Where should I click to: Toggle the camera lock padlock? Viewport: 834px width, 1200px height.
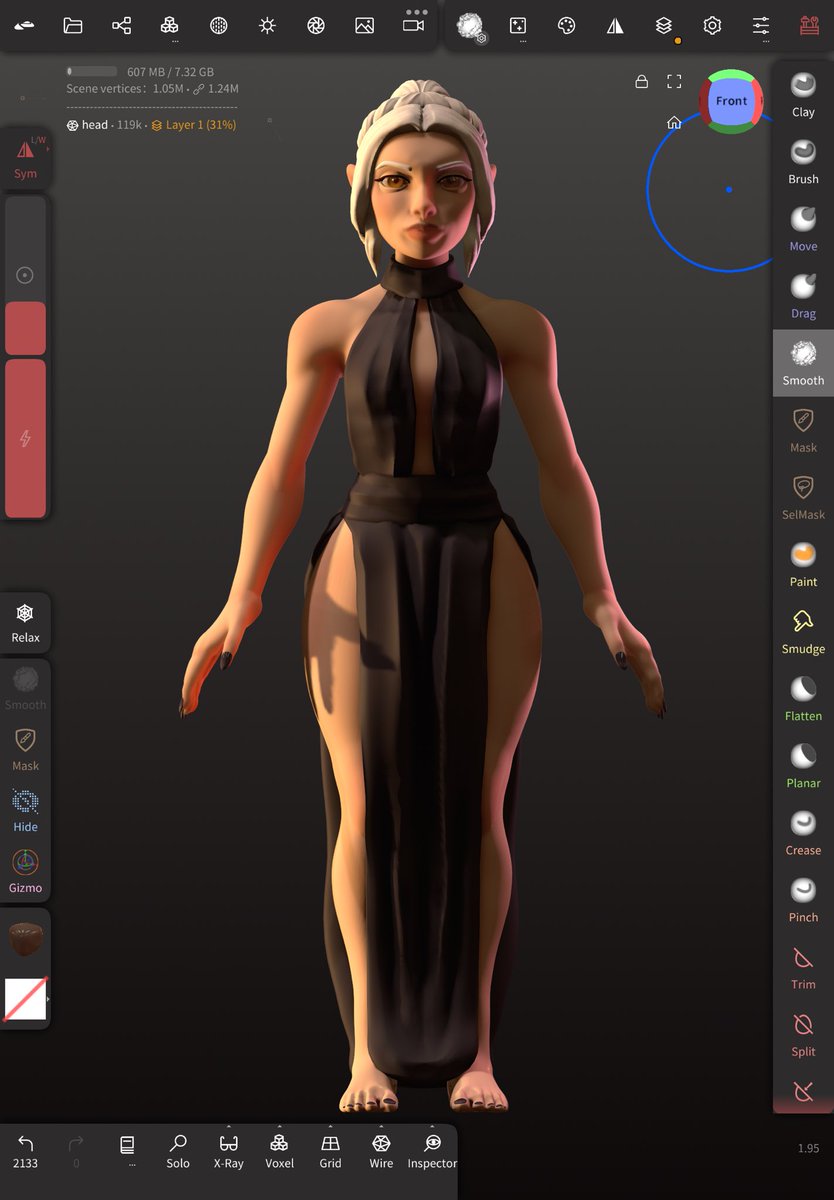(642, 81)
